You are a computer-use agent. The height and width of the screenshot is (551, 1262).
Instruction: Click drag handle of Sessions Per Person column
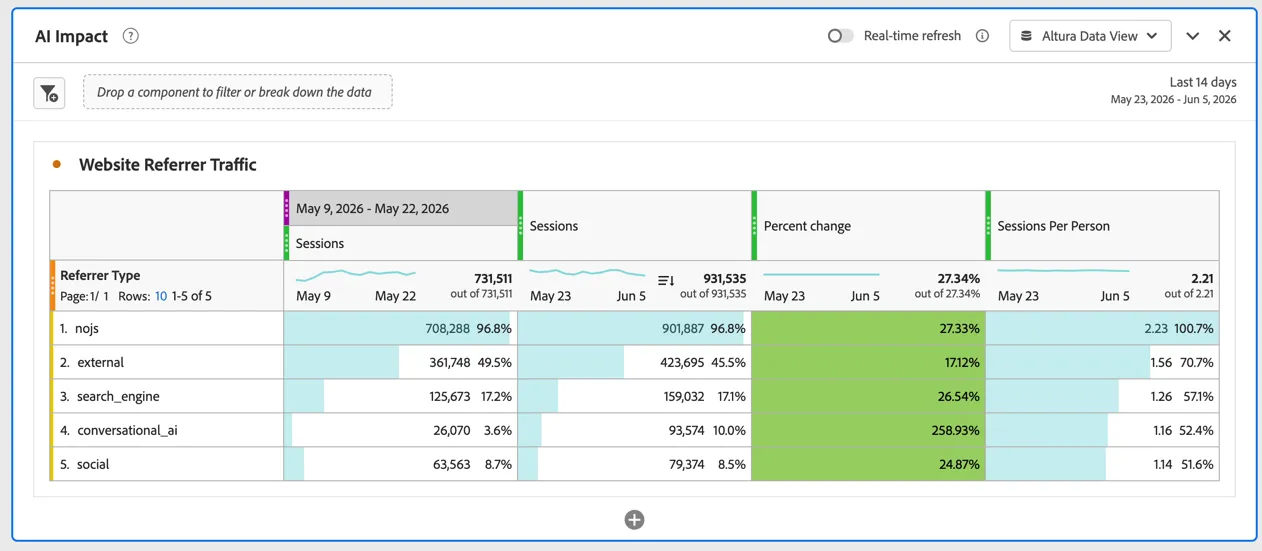988,226
